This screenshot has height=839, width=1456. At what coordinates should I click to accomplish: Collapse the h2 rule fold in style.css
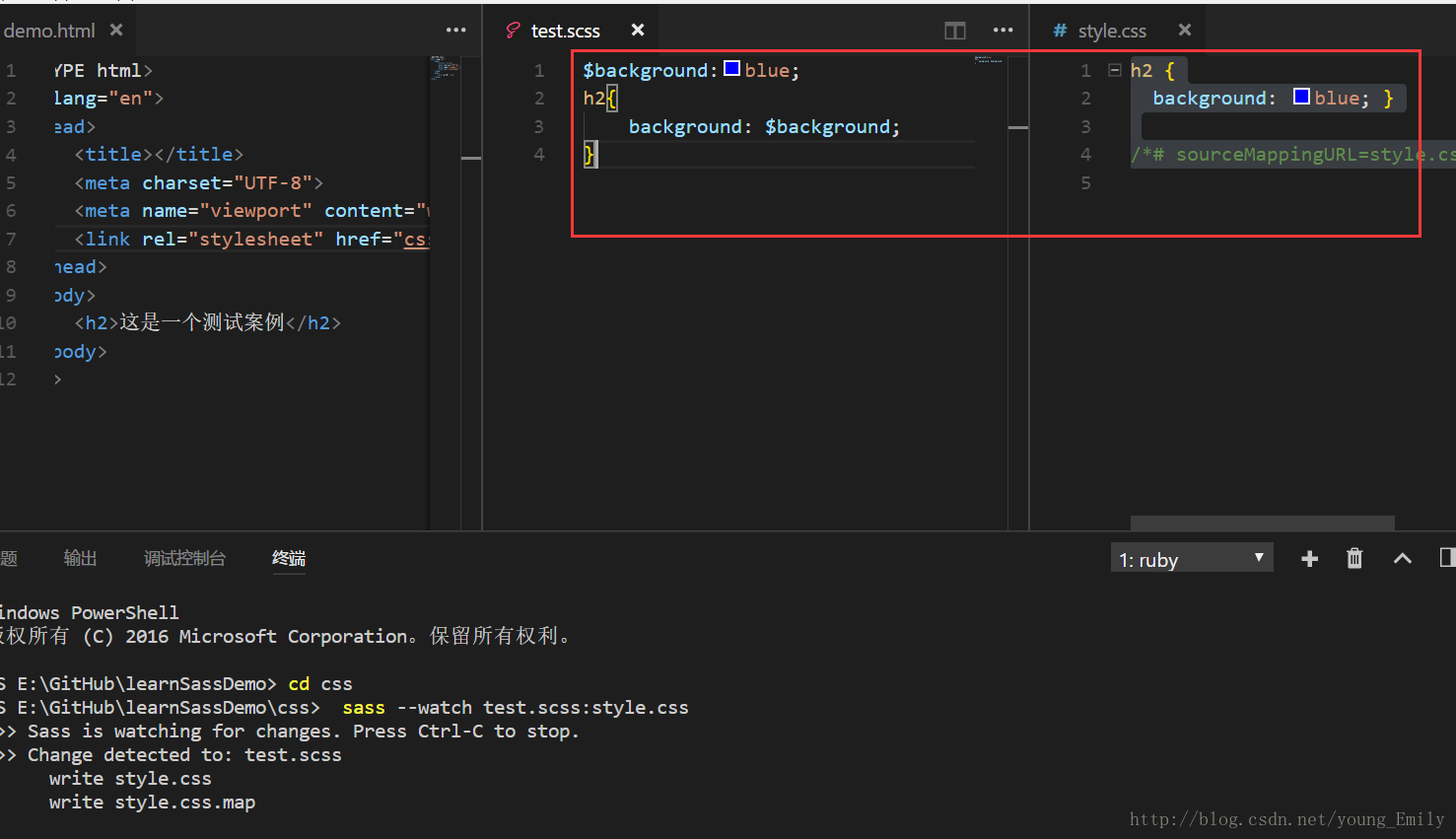1115,70
